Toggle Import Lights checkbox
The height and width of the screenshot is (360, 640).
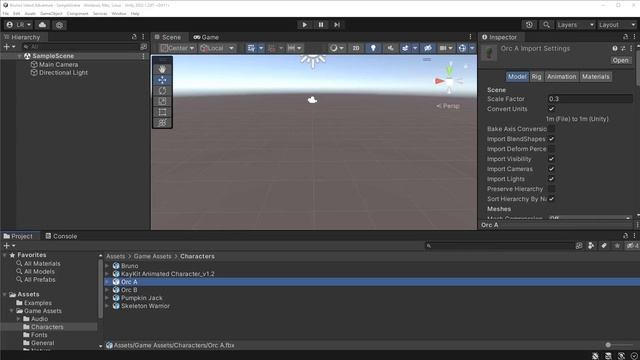pyautogui.click(x=551, y=179)
